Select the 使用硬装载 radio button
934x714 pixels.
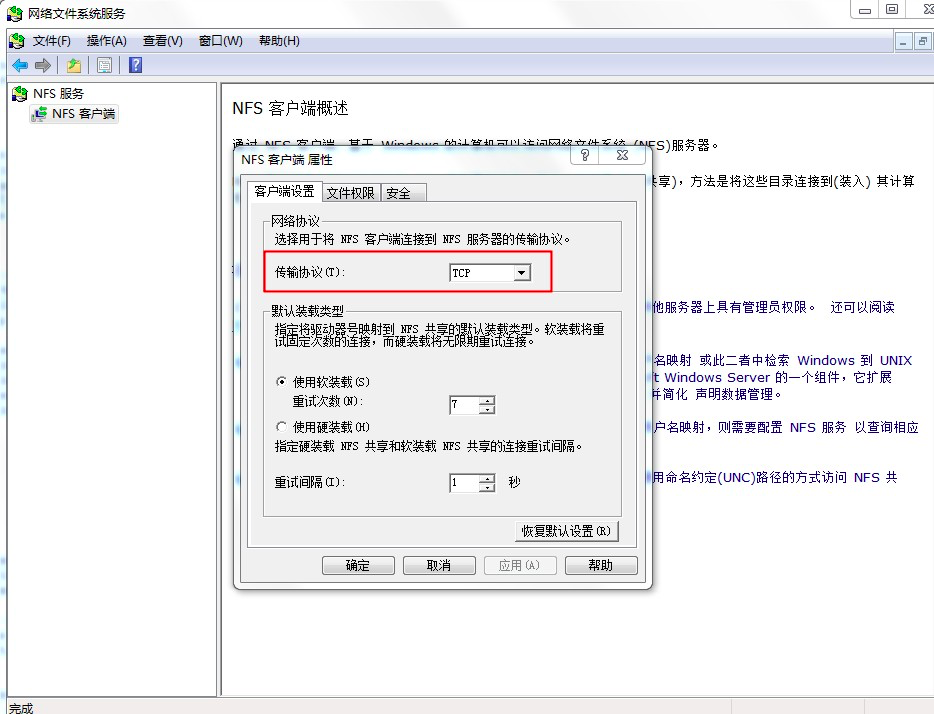(282, 427)
